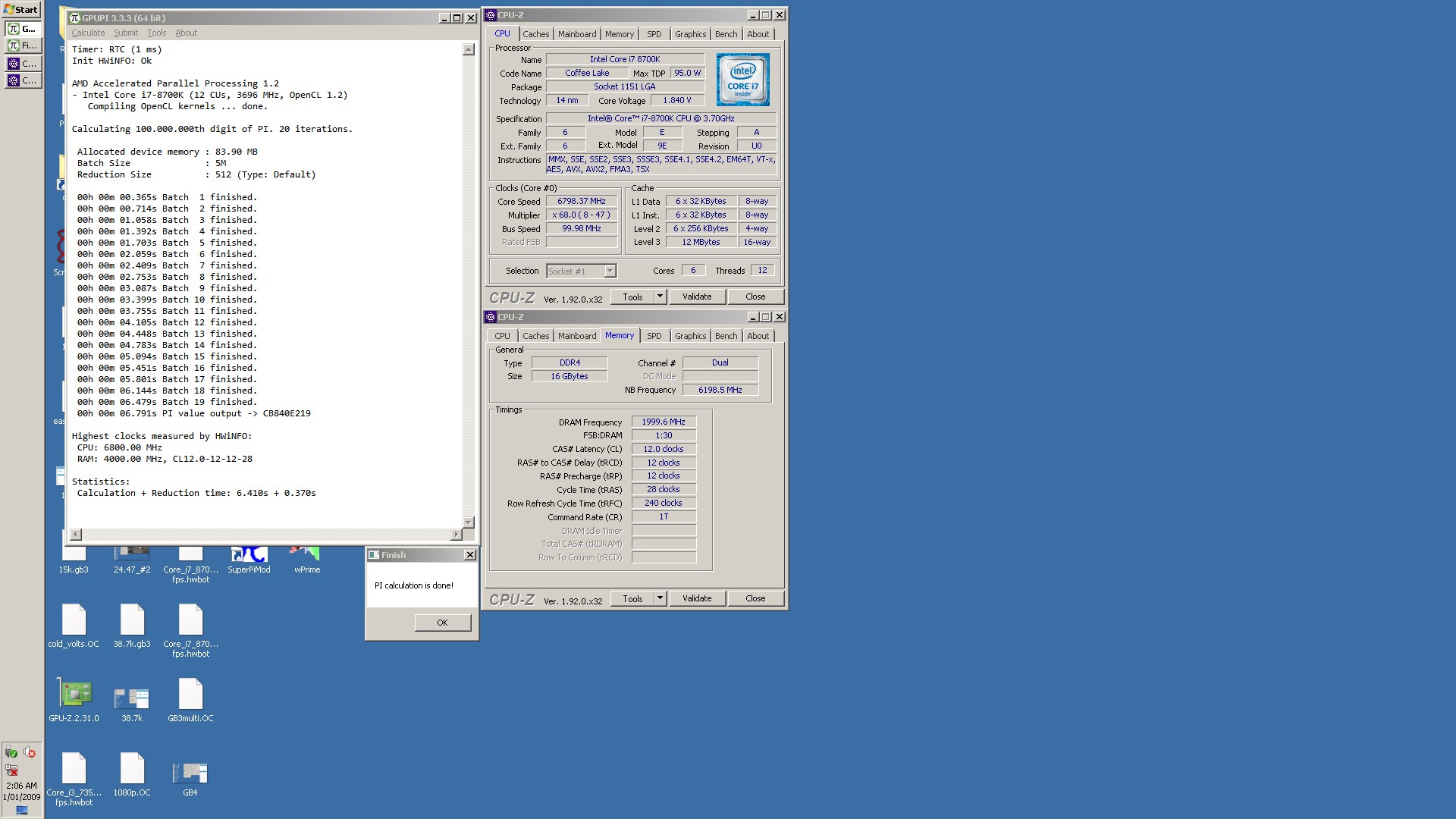Select the 1080p.OC desktop file

(x=132, y=773)
